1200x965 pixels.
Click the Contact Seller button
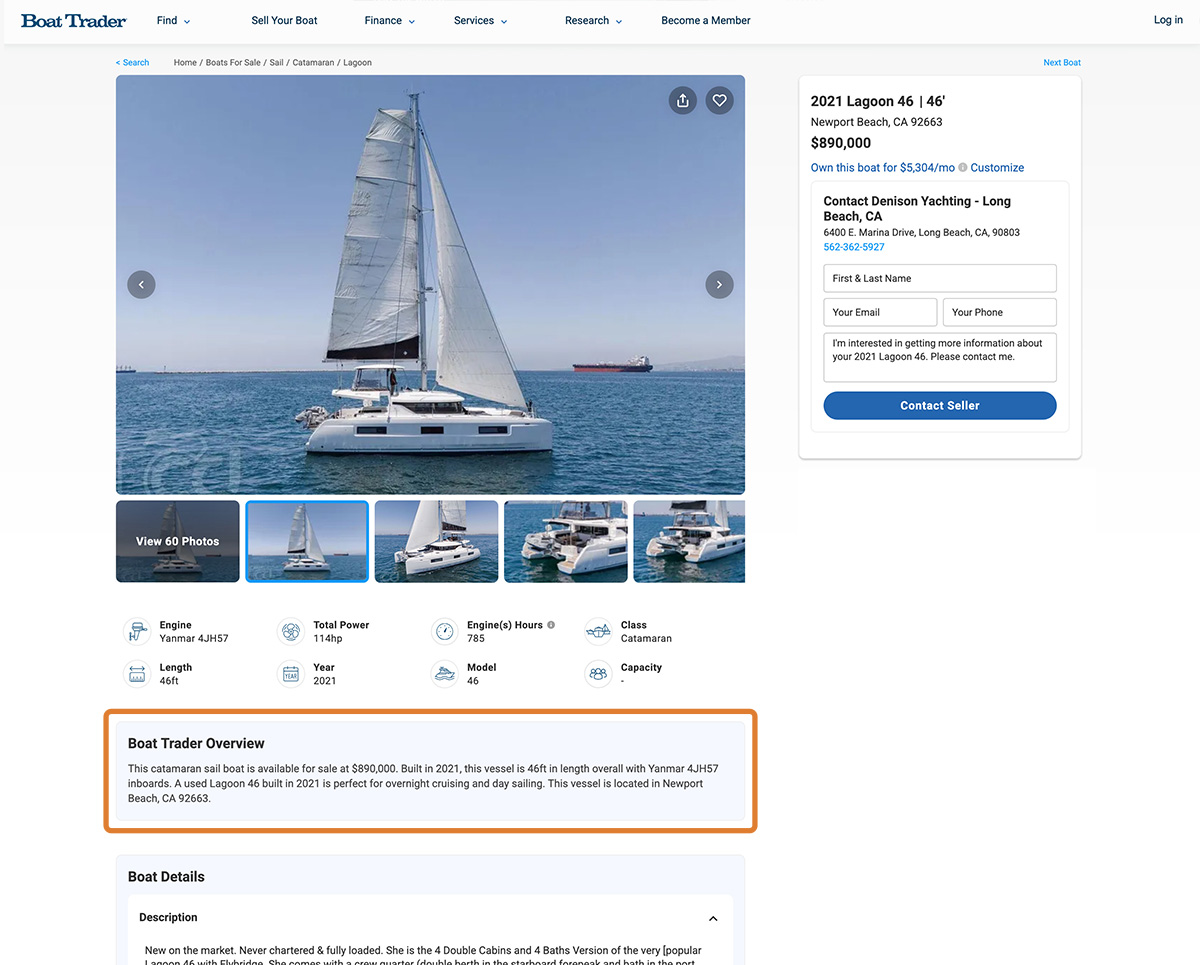pos(940,405)
